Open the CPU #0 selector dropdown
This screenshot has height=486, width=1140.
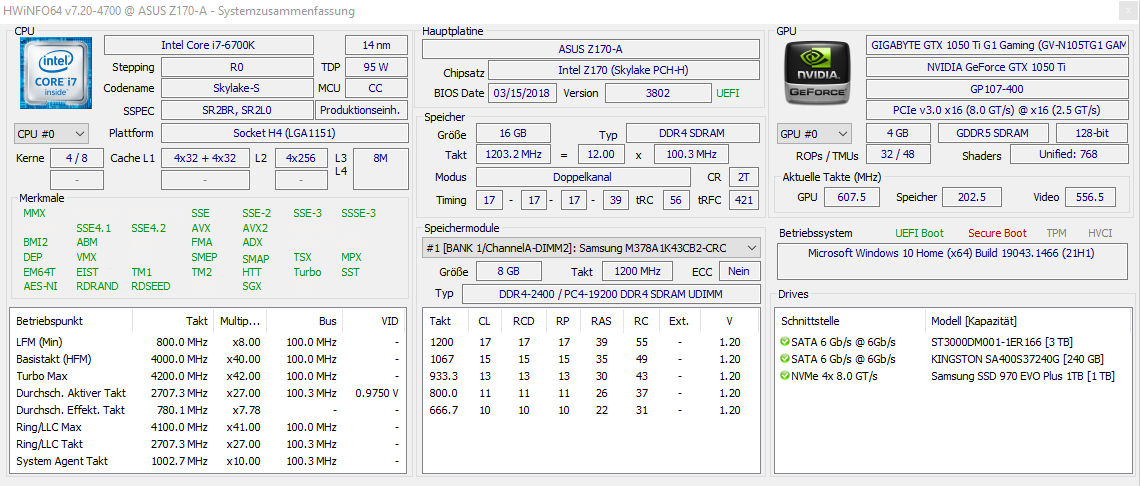coord(51,134)
